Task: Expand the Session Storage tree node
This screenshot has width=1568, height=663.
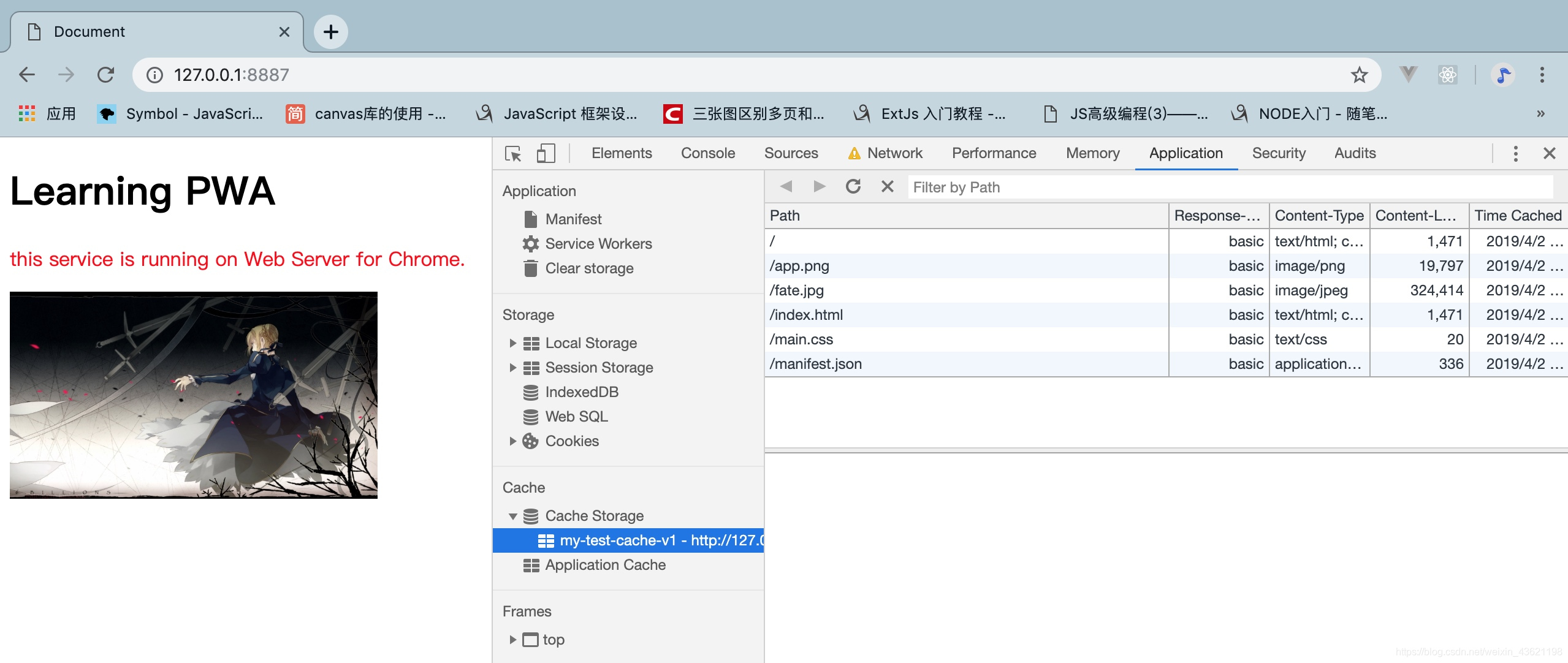Action: point(513,368)
